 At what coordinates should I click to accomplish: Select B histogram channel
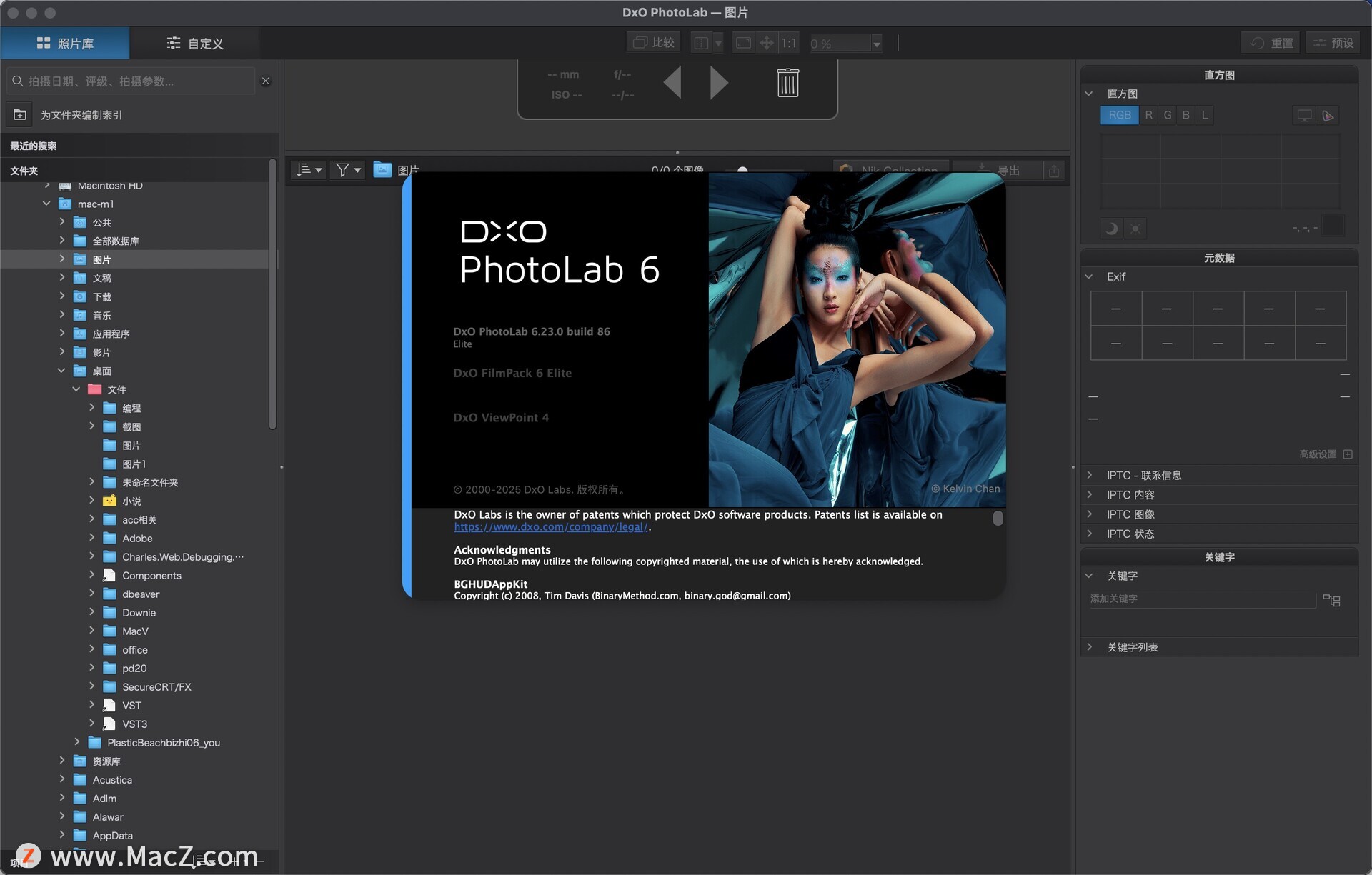1185,115
